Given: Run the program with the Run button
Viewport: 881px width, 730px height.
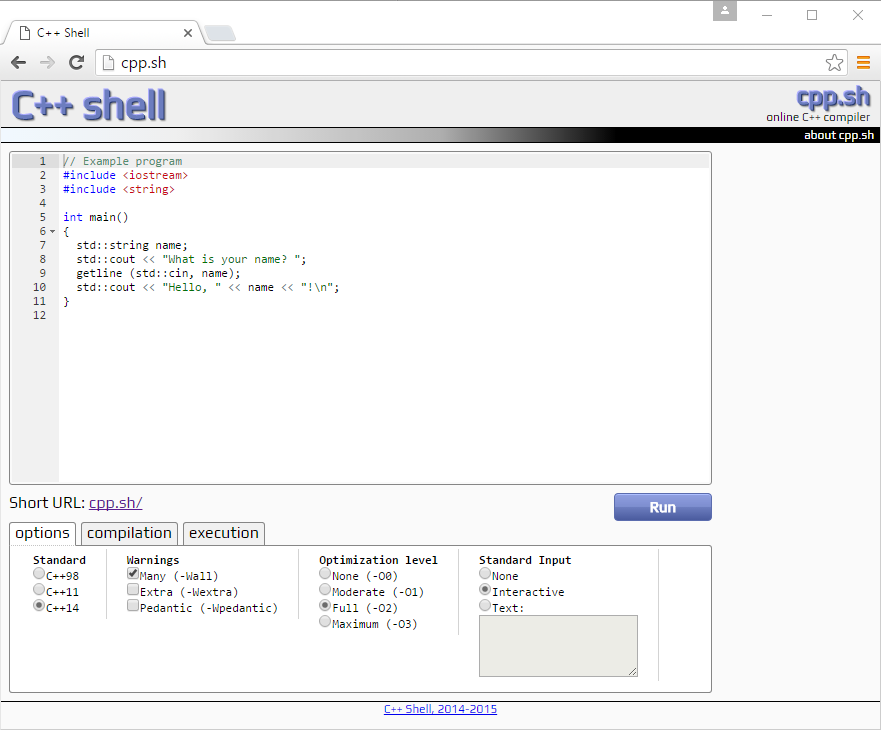Looking at the screenshot, I should tap(662, 507).
